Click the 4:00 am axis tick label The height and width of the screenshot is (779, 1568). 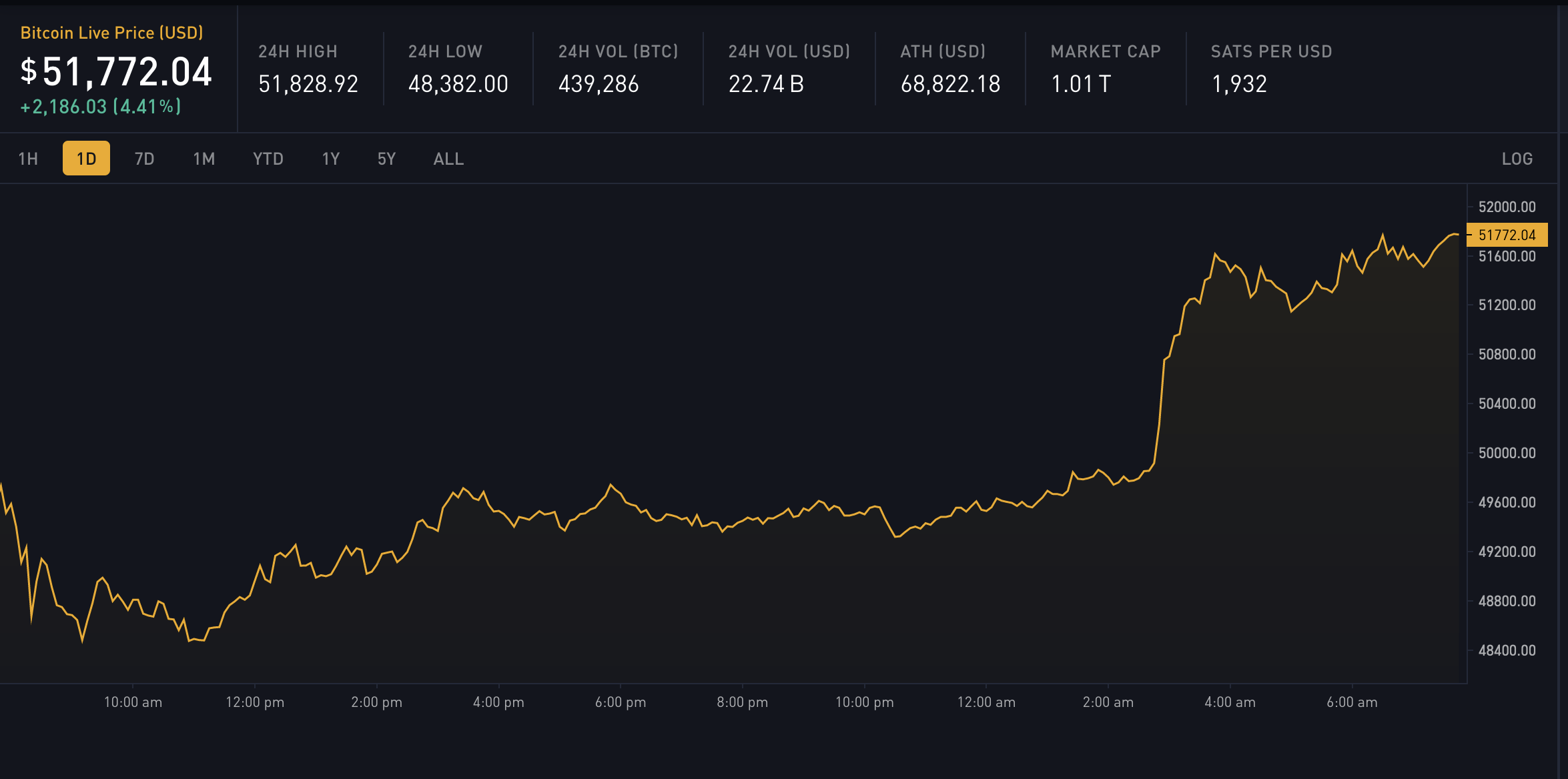[1230, 702]
